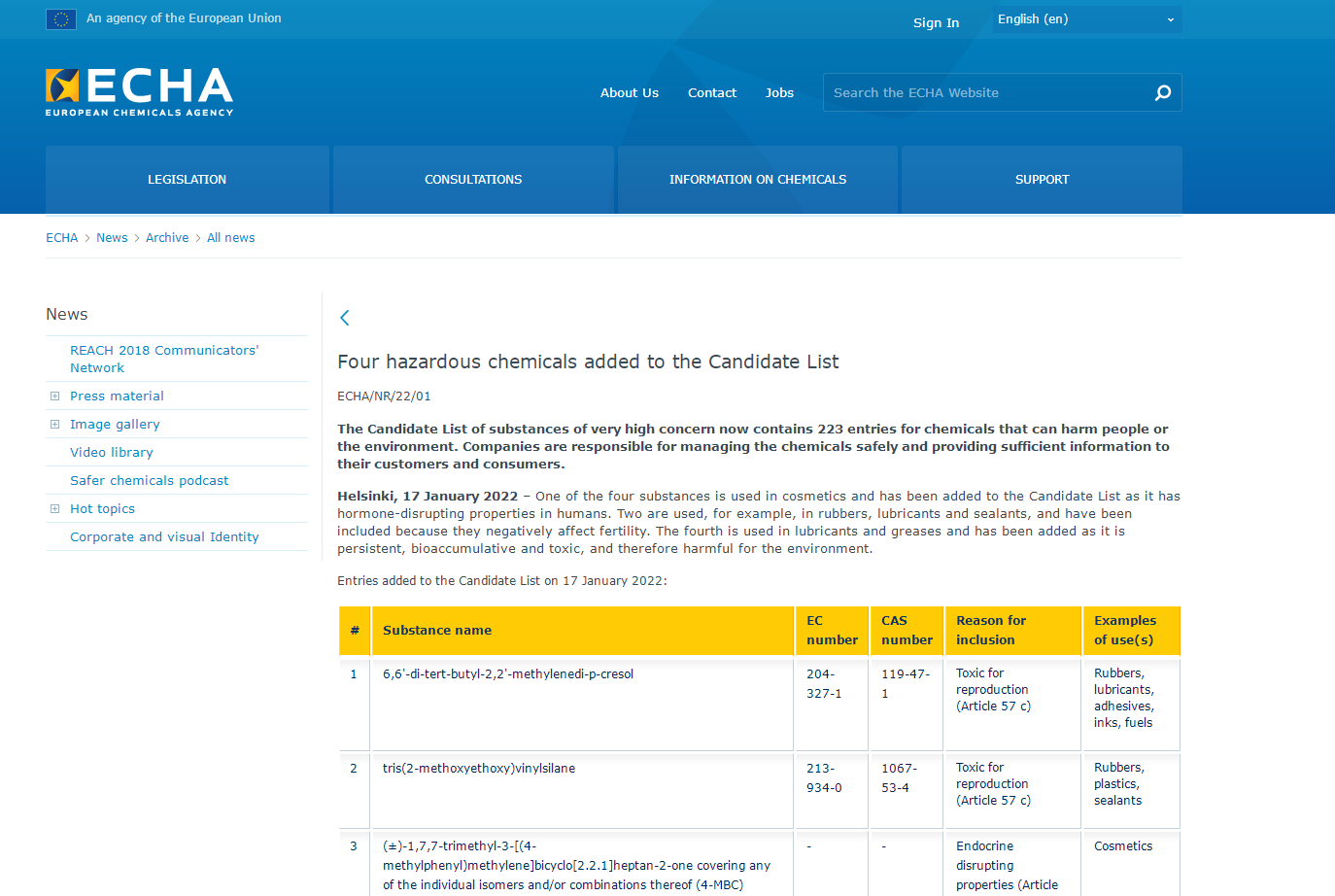This screenshot has width=1335, height=896.
Task: Click the article title about Candidate List
Action: click(x=588, y=362)
